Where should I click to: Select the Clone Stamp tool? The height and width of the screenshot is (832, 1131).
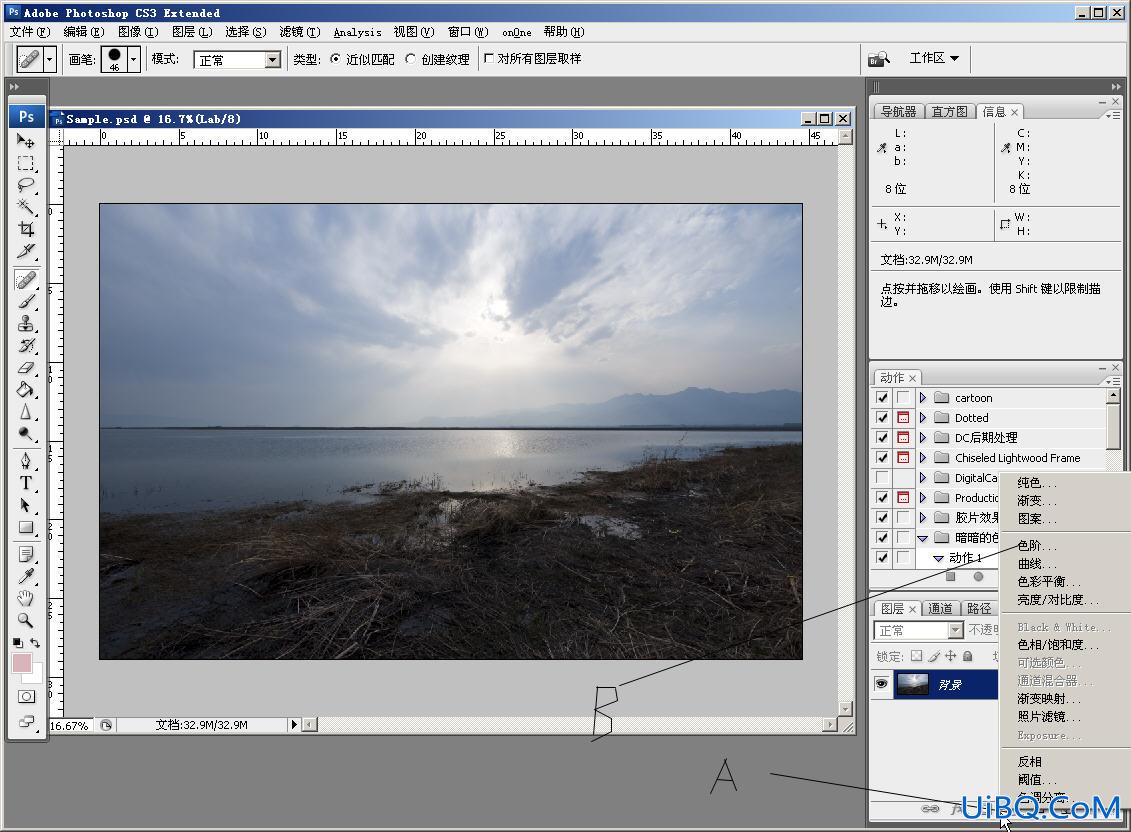pos(25,323)
